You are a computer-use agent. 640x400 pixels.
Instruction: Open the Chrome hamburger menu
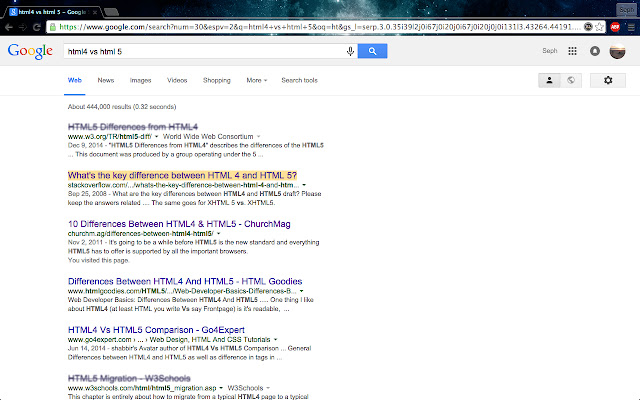tap(631, 27)
